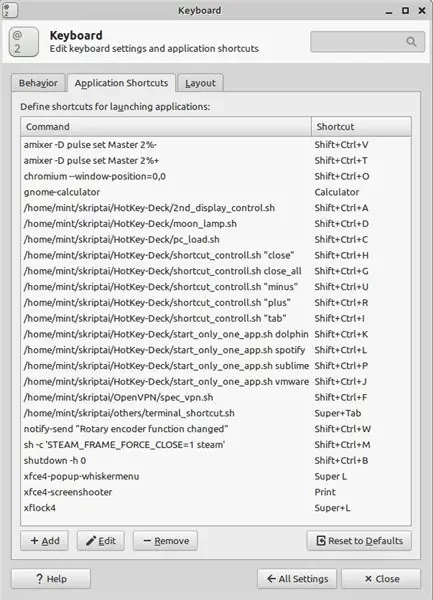Select the xfce4-screenshooter entry
Image resolution: width=433 pixels, height=600 pixels.
click(x=216, y=492)
